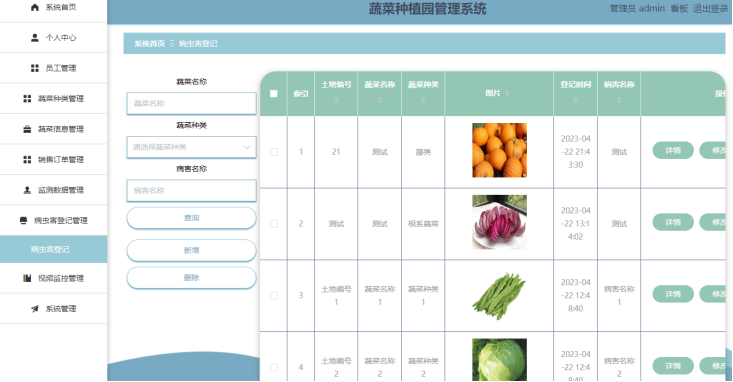Expand 销售订单管理 menu
This screenshot has width=733, height=382.
54,159
